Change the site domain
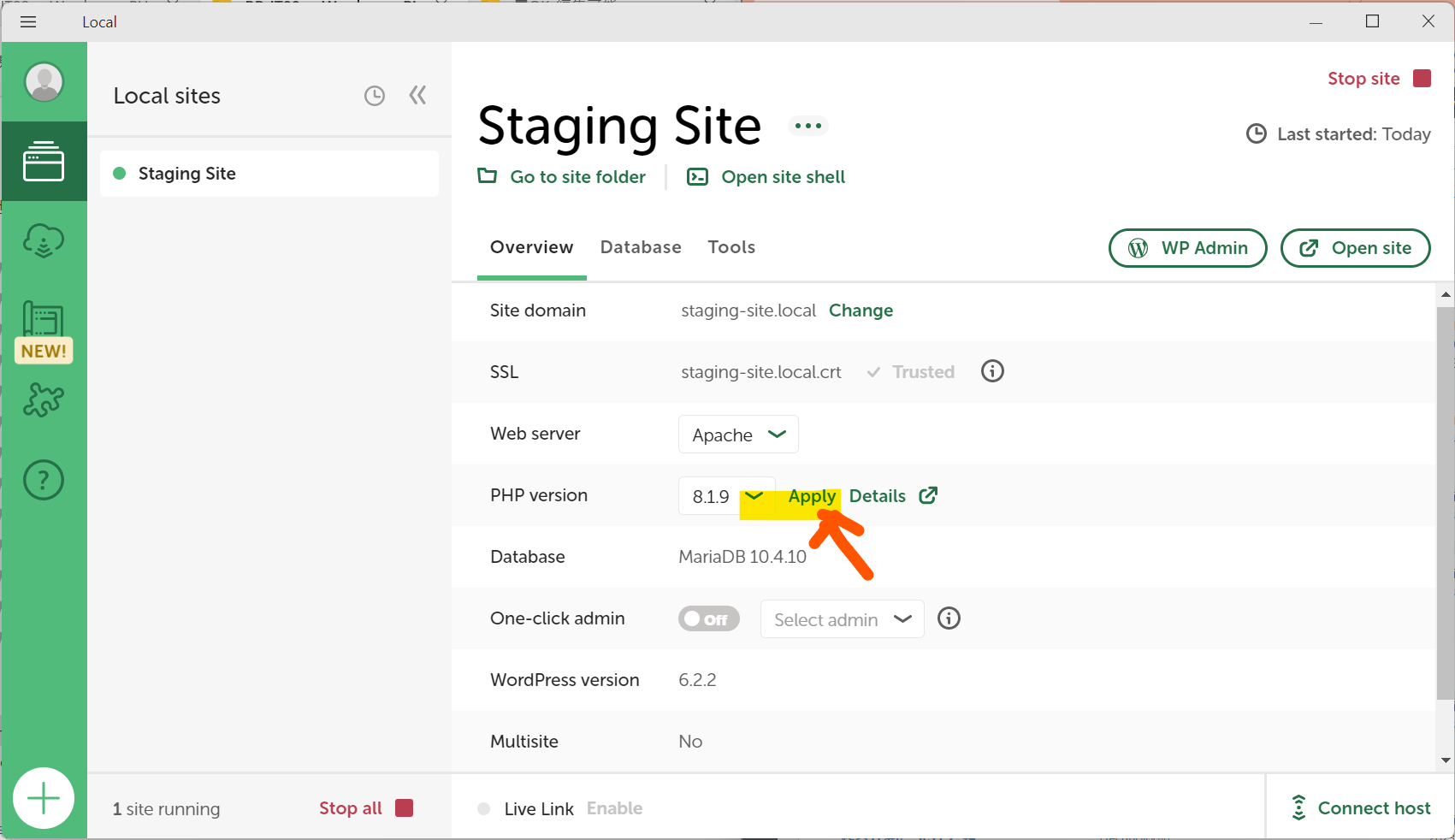The image size is (1455, 840). pyautogui.click(x=861, y=311)
